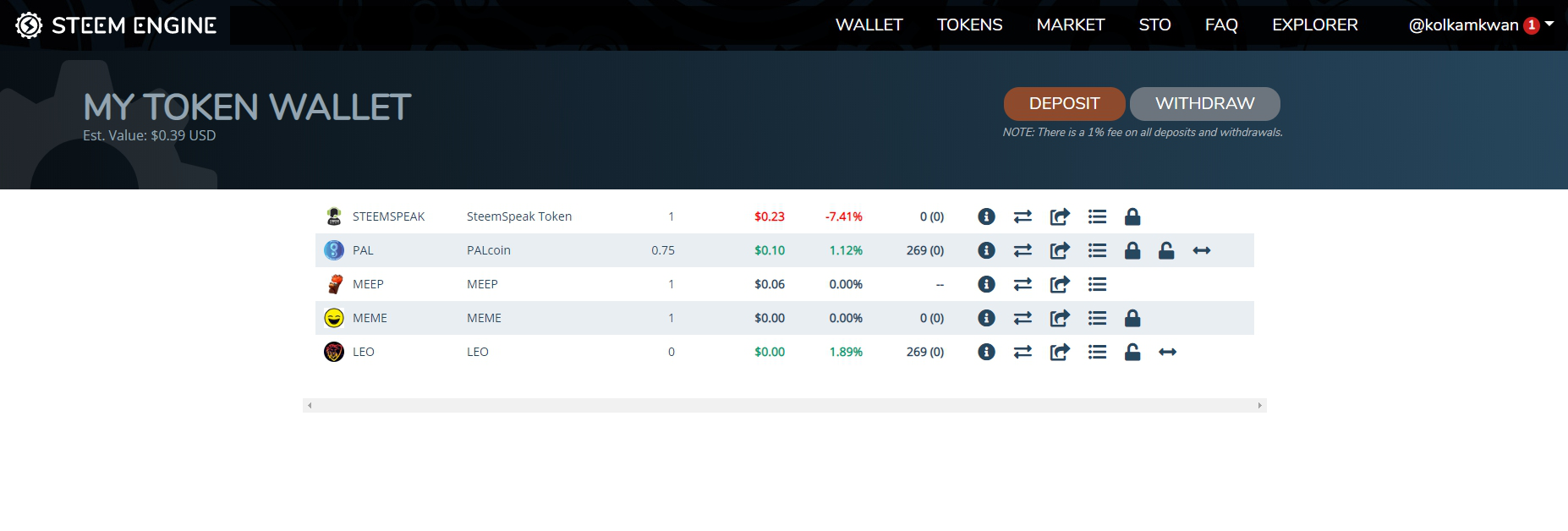Open MEEP token info icon
The width and height of the screenshot is (1568, 531).
click(986, 284)
